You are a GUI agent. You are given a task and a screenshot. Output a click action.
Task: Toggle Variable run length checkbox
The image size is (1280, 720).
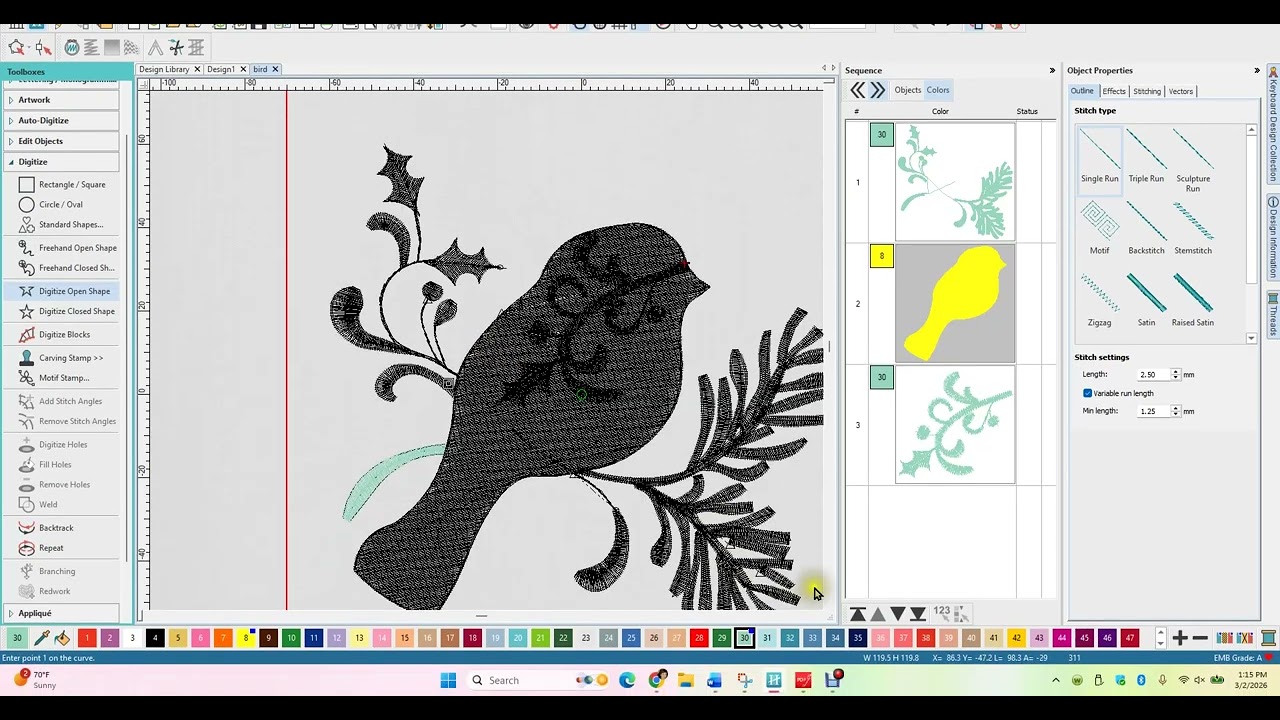pyautogui.click(x=1087, y=393)
